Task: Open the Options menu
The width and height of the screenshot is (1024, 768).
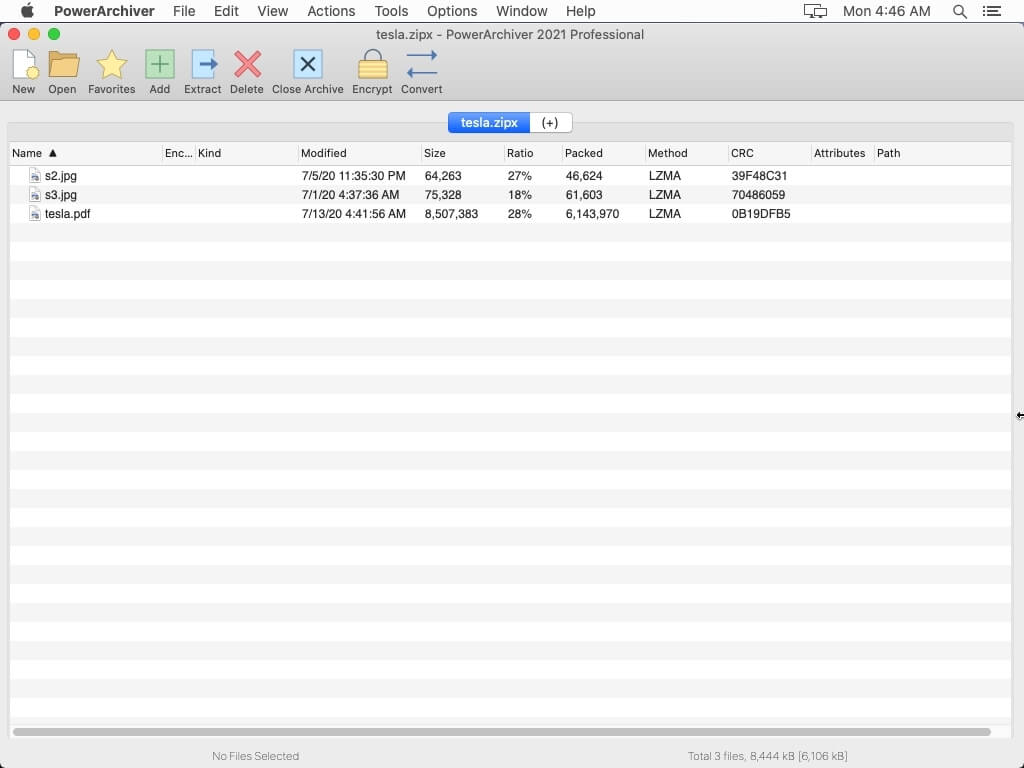Action: tap(452, 11)
